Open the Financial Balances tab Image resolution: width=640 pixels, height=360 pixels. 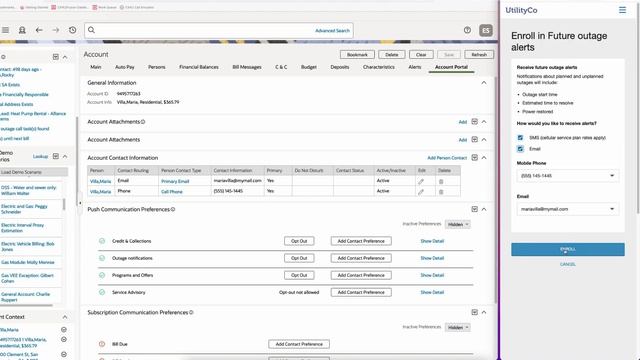tap(199, 67)
